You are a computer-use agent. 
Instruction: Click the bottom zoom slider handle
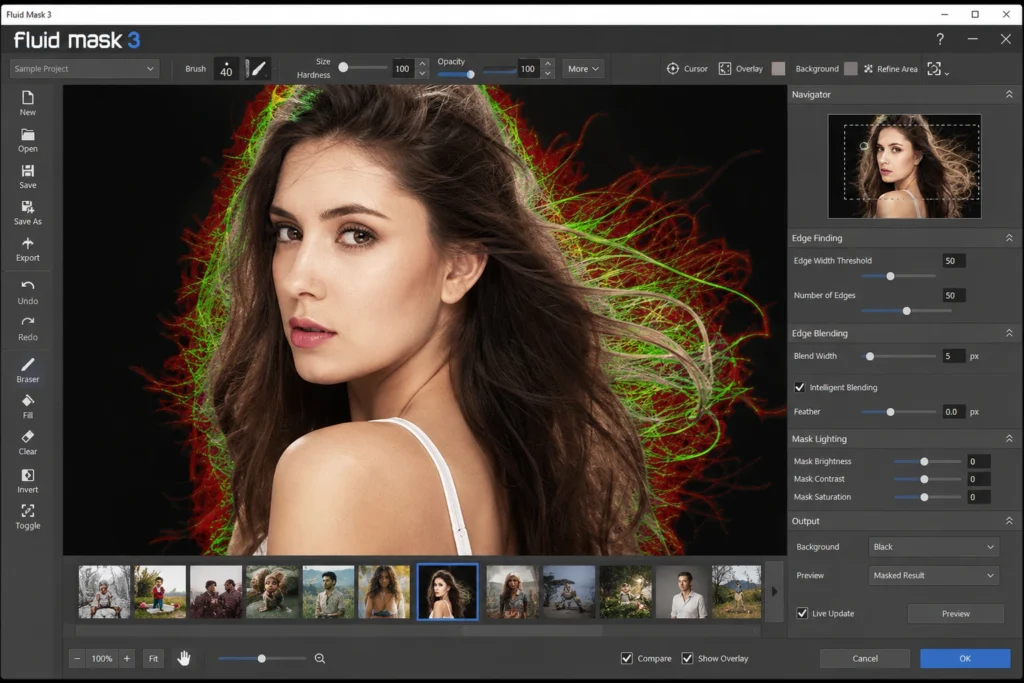(x=262, y=658)
